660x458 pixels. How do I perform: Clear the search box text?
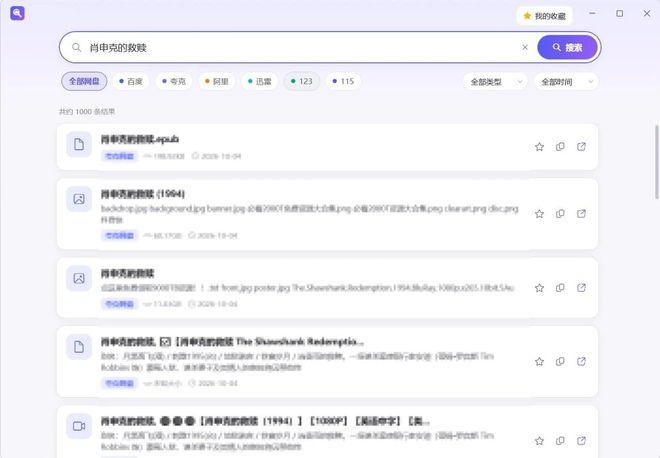[525, 47]
